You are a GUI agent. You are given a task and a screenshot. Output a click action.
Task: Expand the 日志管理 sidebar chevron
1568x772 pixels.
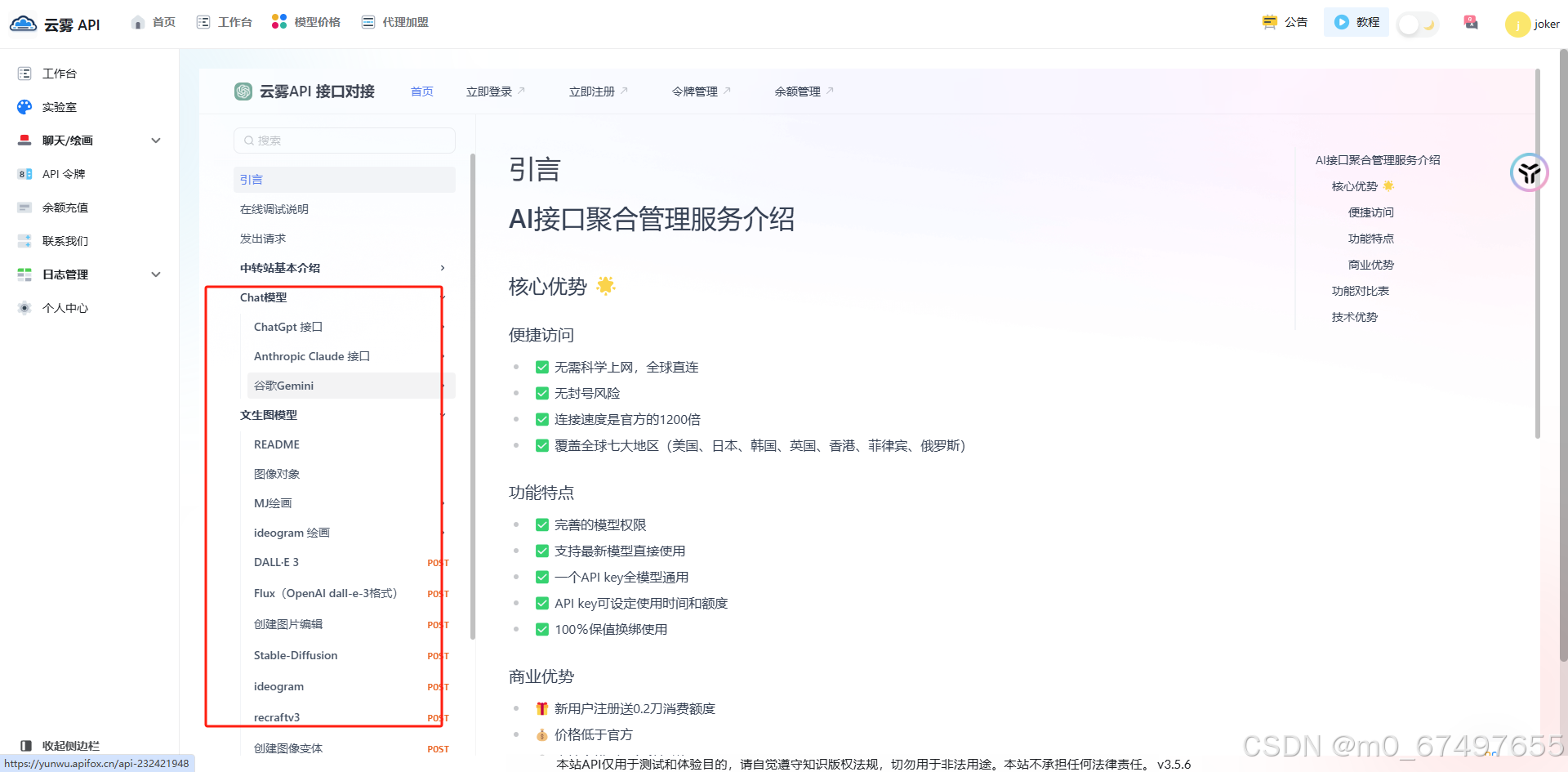click(x=156, y=274)
